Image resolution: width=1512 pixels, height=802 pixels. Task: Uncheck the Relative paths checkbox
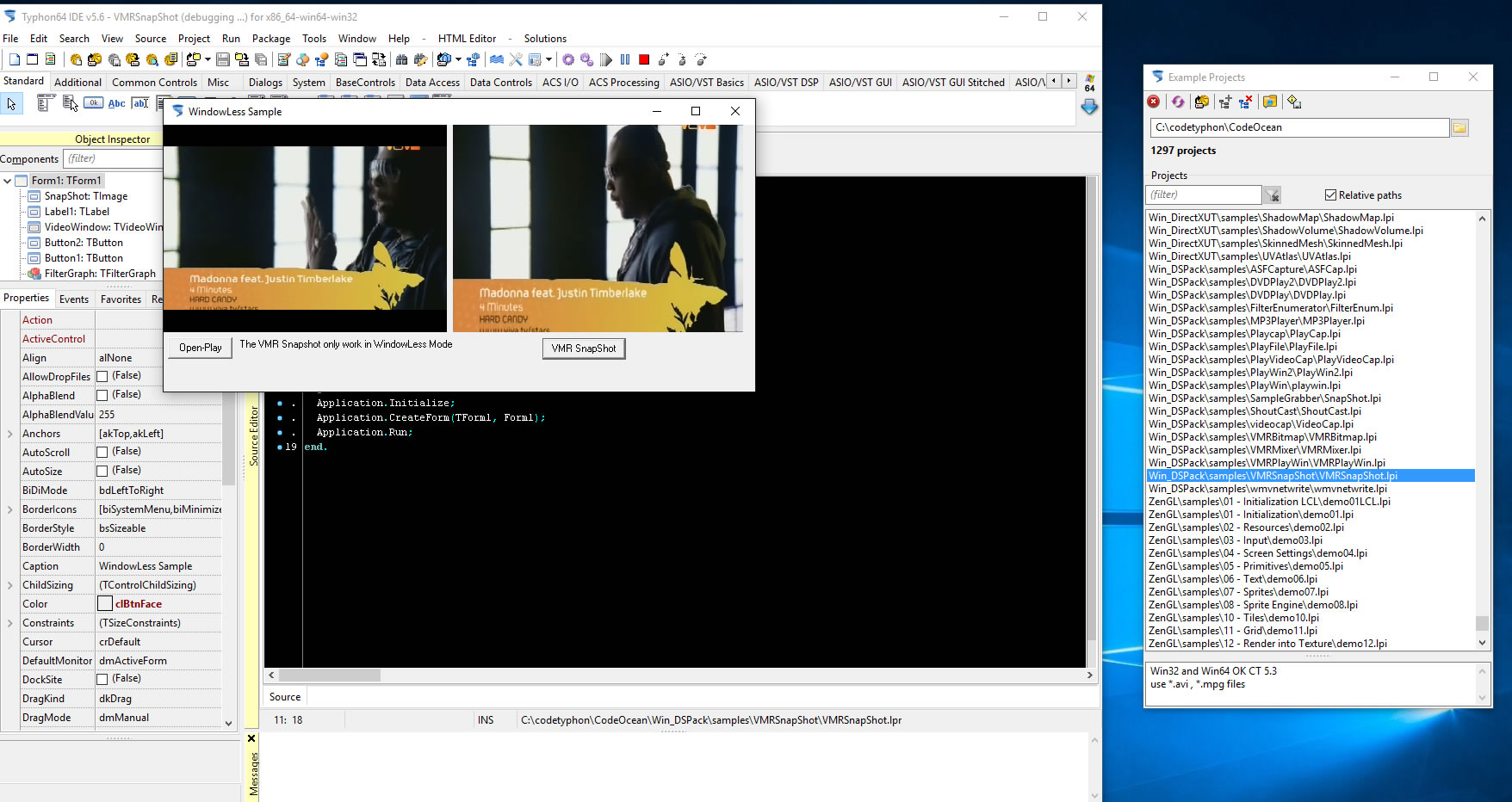1330,195
